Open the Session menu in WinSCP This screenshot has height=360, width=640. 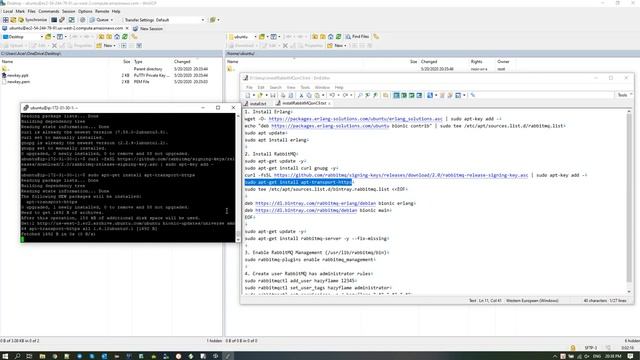coord(69,11)
